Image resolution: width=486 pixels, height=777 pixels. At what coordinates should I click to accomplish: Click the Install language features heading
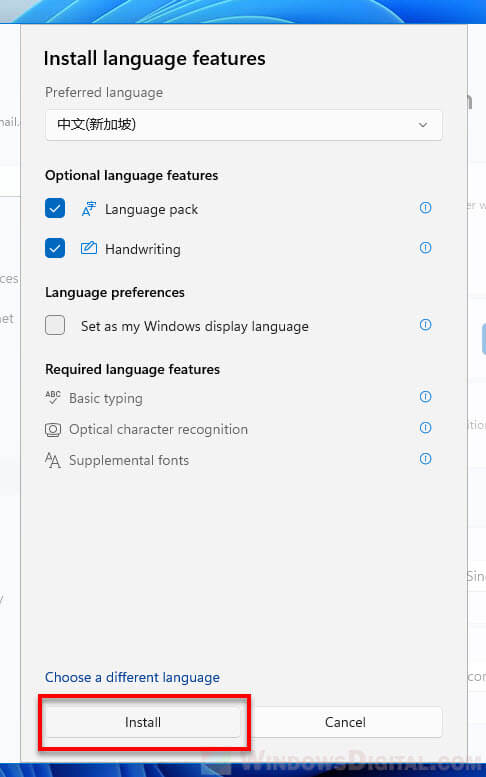155,59
